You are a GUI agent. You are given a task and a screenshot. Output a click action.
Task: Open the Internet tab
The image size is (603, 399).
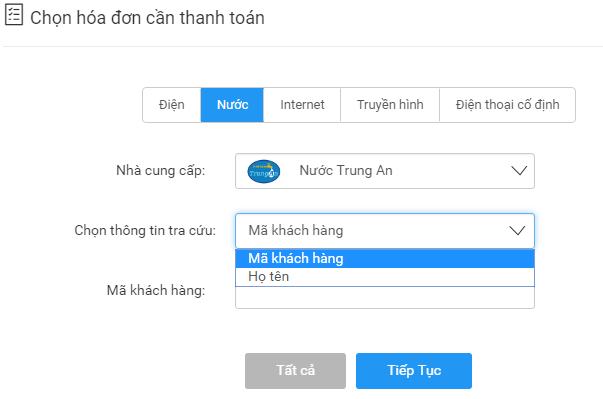click(302, 105)
